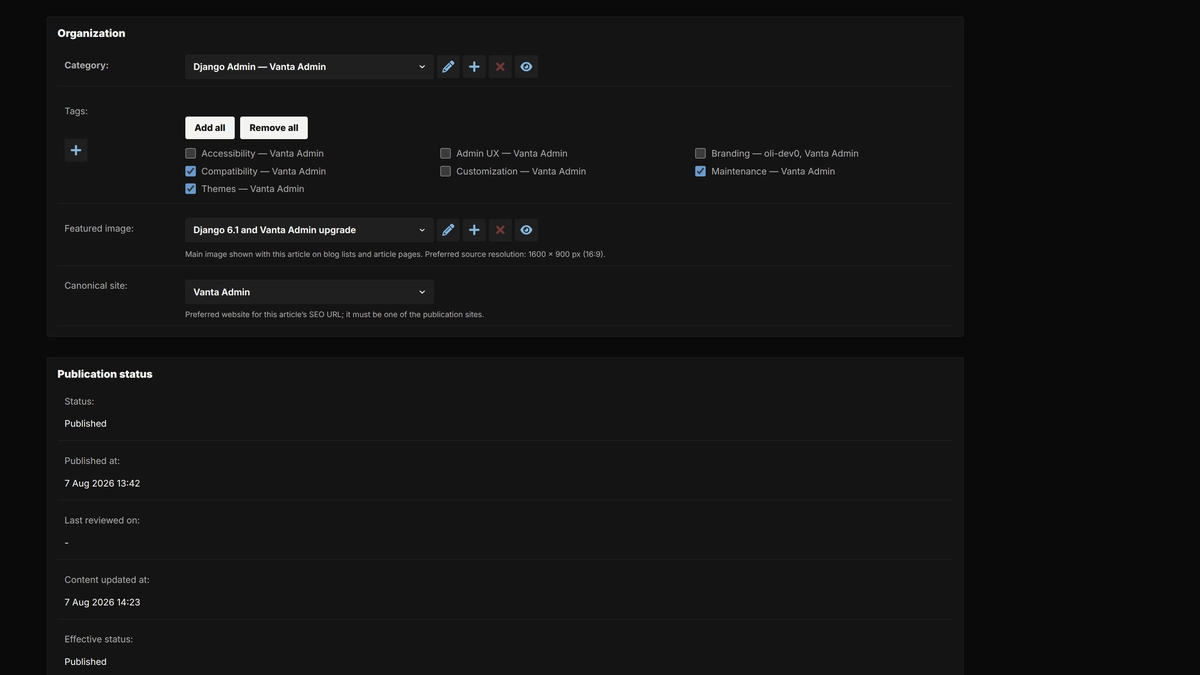The image size is (1200, 675).
Task: Click the Add all tags button
Action: click(210, 128)
